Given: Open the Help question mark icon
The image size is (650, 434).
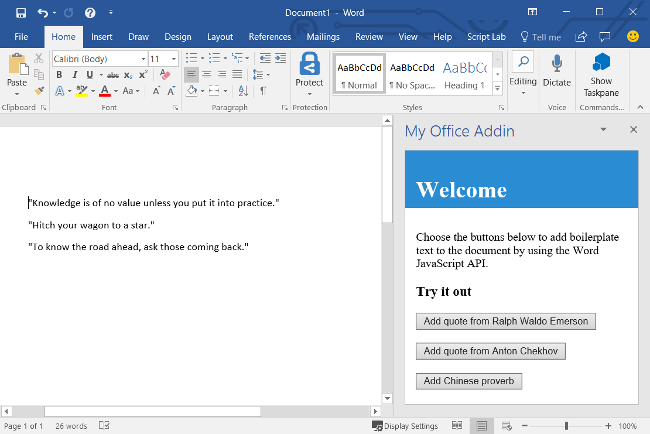Looking at the screenshot, I should coord(90,13).
